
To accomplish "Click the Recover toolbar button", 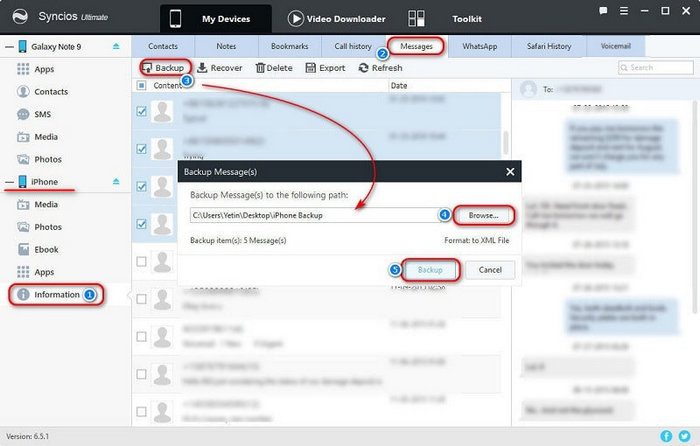I will click(x=220, y=68).
